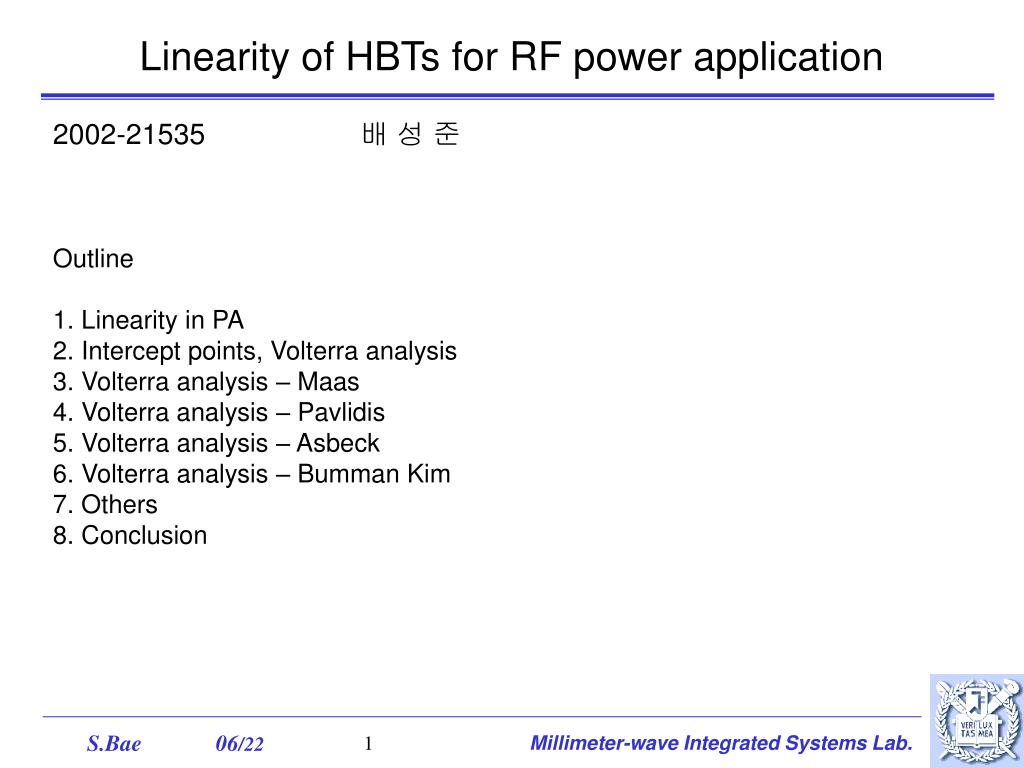Select Intercept points, Volterra analysis line
Image resolution: width=1024 pixels, height=768 pixels.
(255, 351)
